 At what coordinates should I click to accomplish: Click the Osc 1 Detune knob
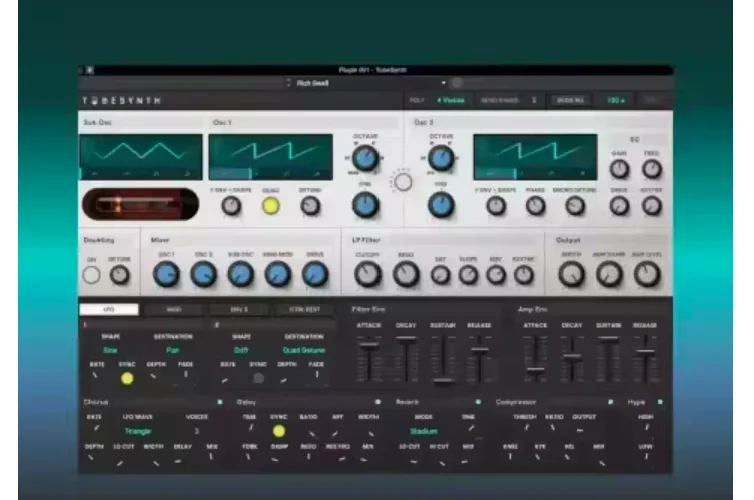tap(310, 206)
